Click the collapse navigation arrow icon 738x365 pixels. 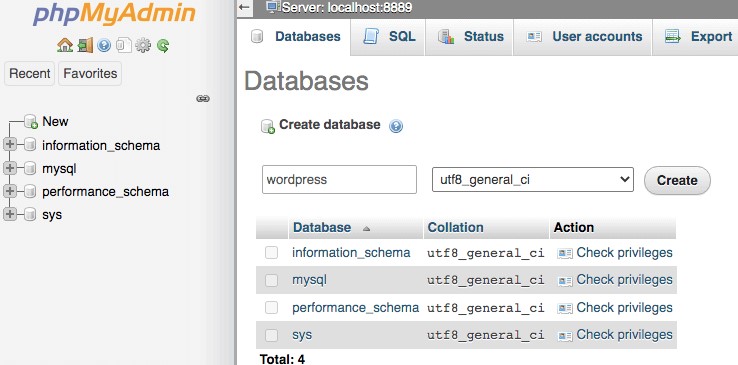[244, 7]
